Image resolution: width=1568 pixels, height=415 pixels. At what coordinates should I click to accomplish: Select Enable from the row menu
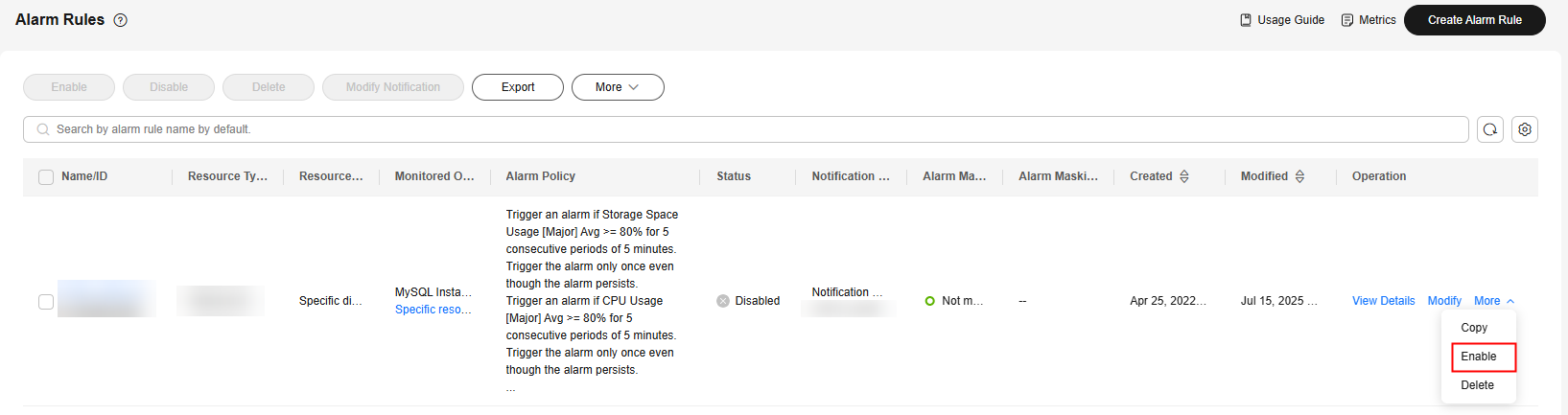pos(1479,357)
